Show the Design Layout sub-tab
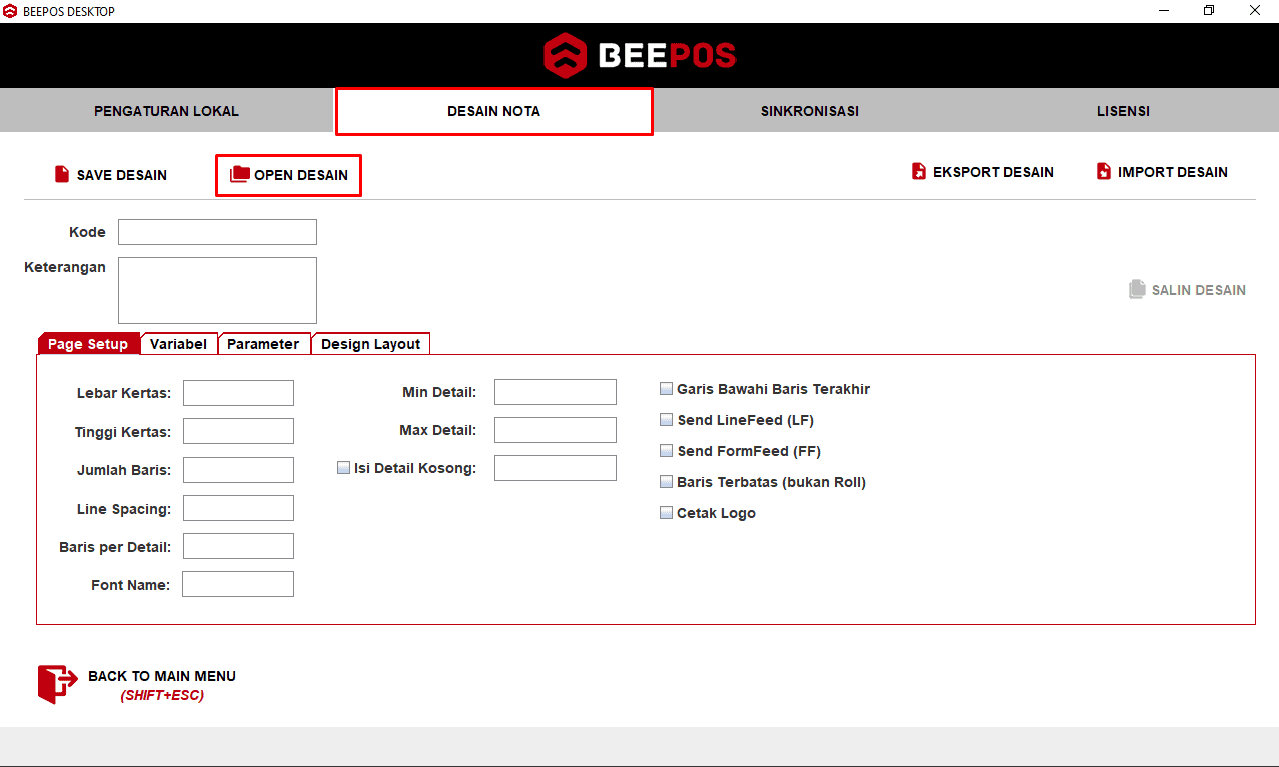The height and width of the screenshot is (767, 1279). click(371, 343)
